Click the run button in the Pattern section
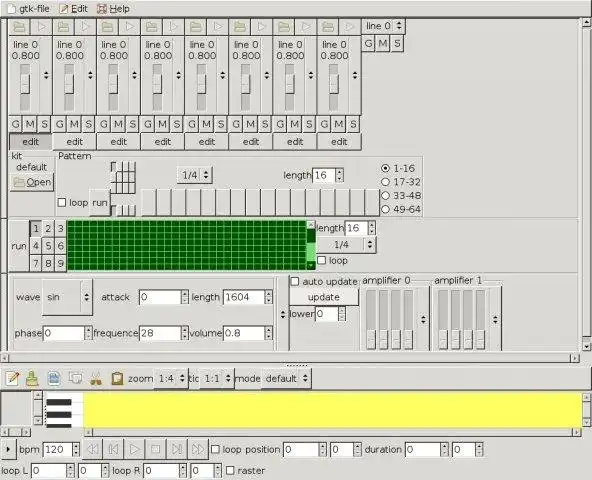592x480 pixels. coord(100,202)
